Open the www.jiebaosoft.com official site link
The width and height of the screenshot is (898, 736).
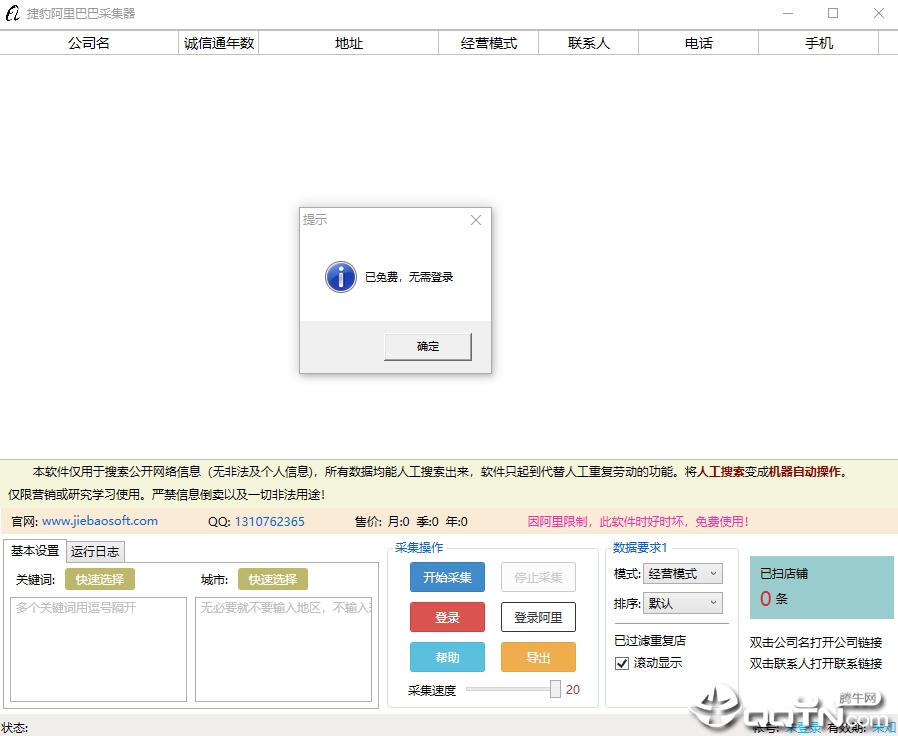(100, 521)
